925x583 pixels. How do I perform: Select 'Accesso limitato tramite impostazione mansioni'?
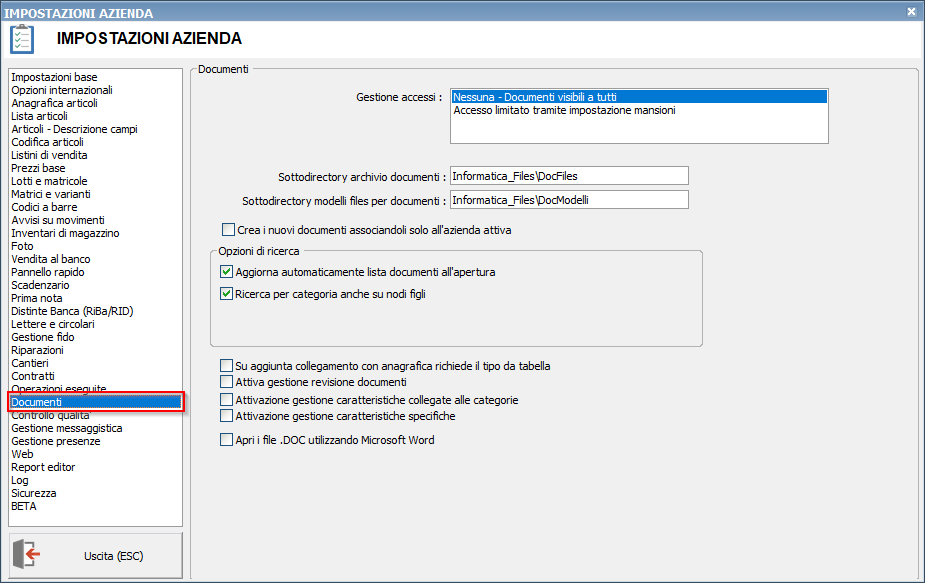(x=564, y=111)
